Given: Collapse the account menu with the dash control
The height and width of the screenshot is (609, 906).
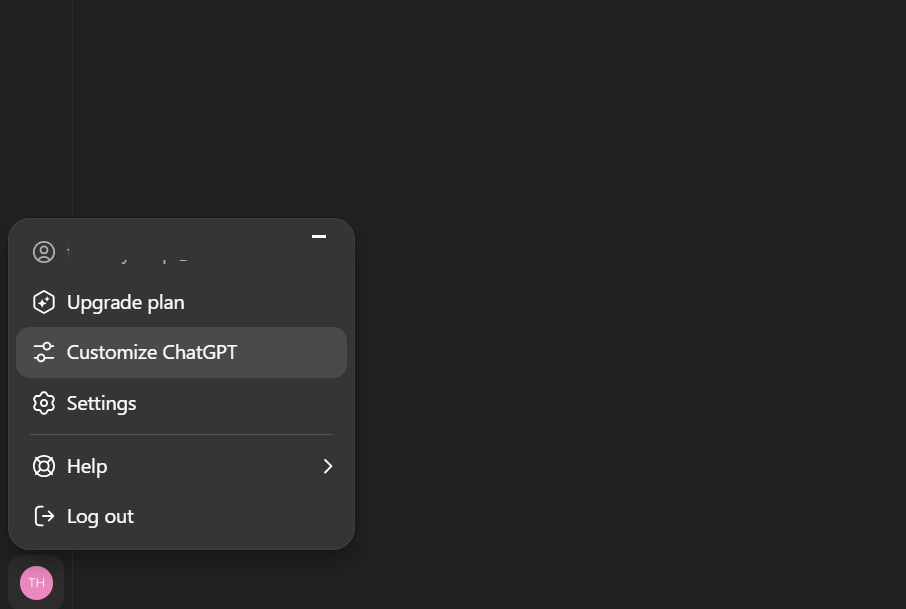Looking at the screenshot, I should coord(319,237).
